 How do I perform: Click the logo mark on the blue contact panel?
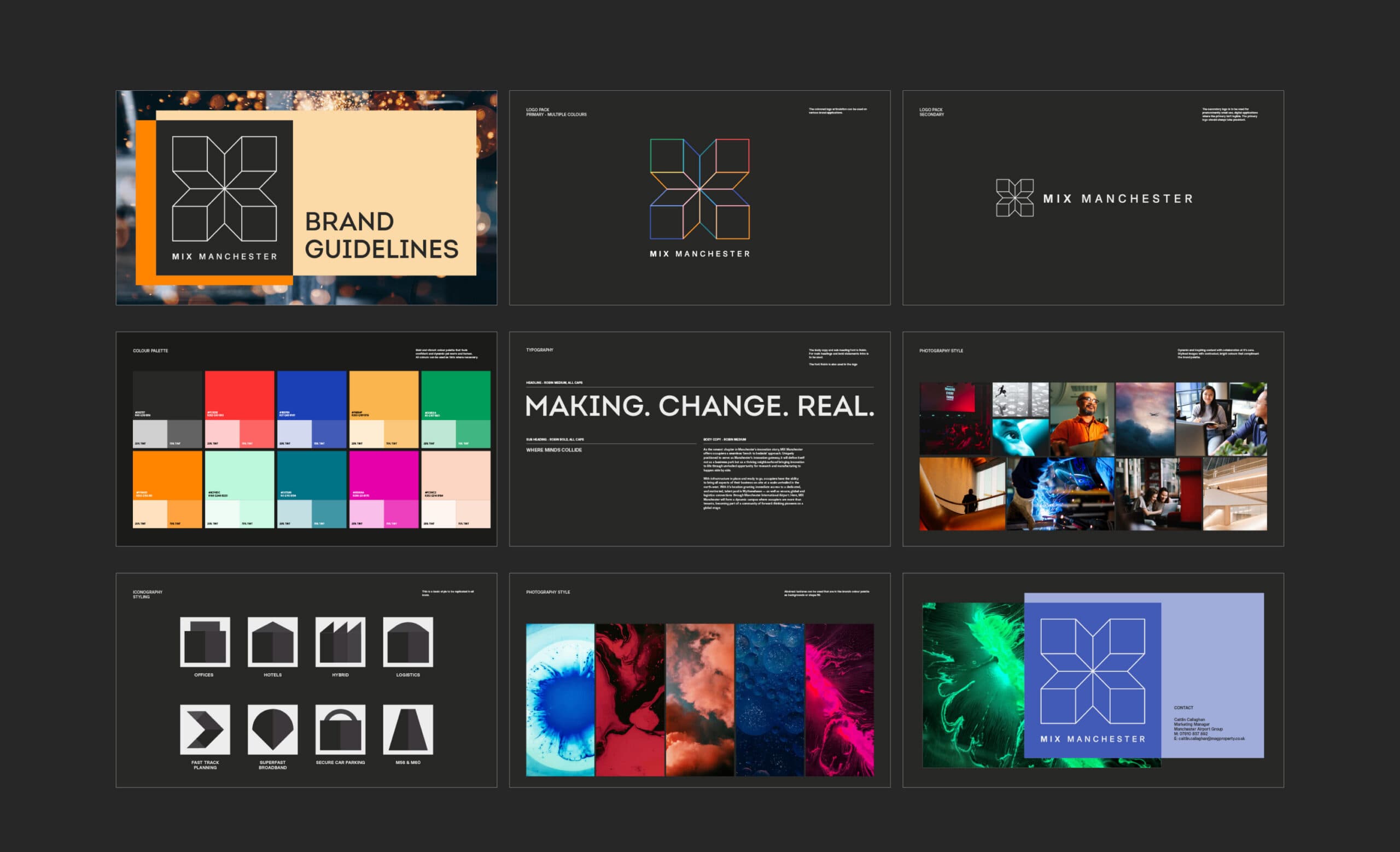[1093, 672]
